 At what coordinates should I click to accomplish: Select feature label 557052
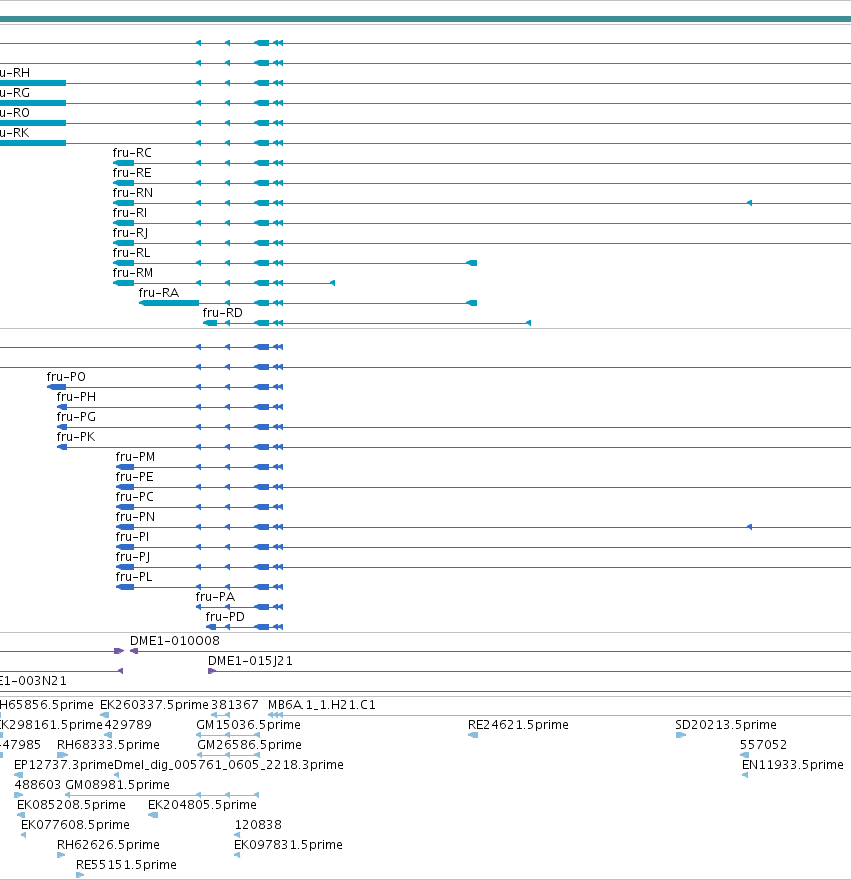pos(763,745)
